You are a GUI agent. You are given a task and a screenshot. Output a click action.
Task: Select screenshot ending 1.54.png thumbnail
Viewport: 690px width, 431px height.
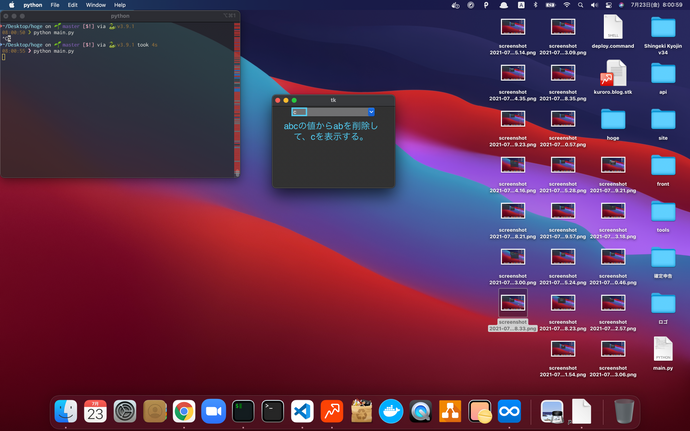pos(563,349)
